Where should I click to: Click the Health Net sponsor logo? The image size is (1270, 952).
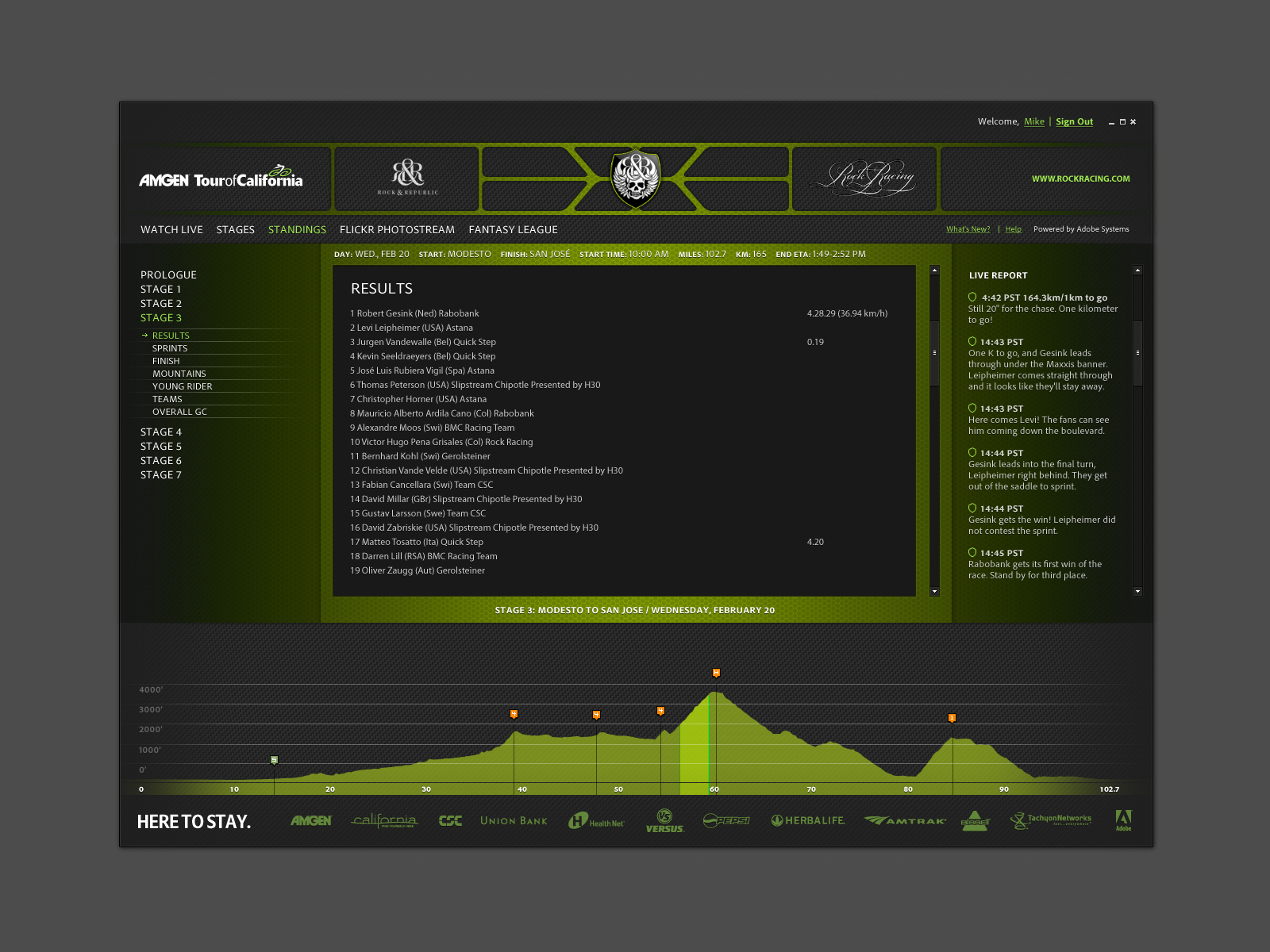[x=596, y=821]
